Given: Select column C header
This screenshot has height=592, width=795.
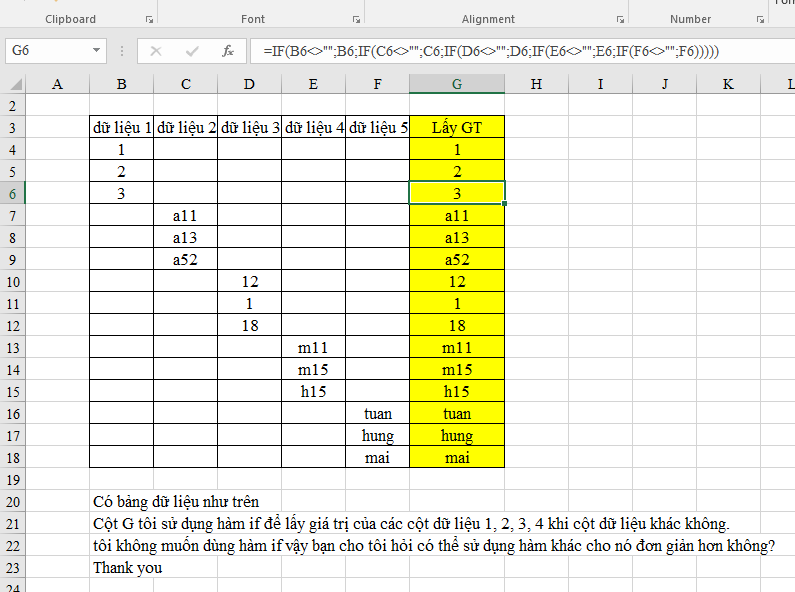Looking at the screenshot, I should (186, 84).
